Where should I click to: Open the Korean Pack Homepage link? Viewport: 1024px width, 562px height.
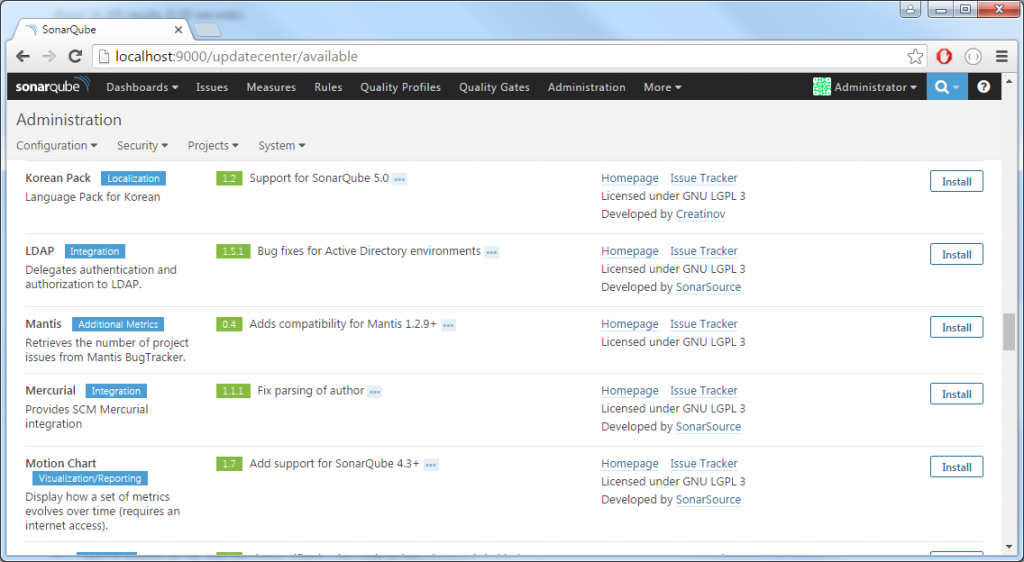[x=630, y=178]
